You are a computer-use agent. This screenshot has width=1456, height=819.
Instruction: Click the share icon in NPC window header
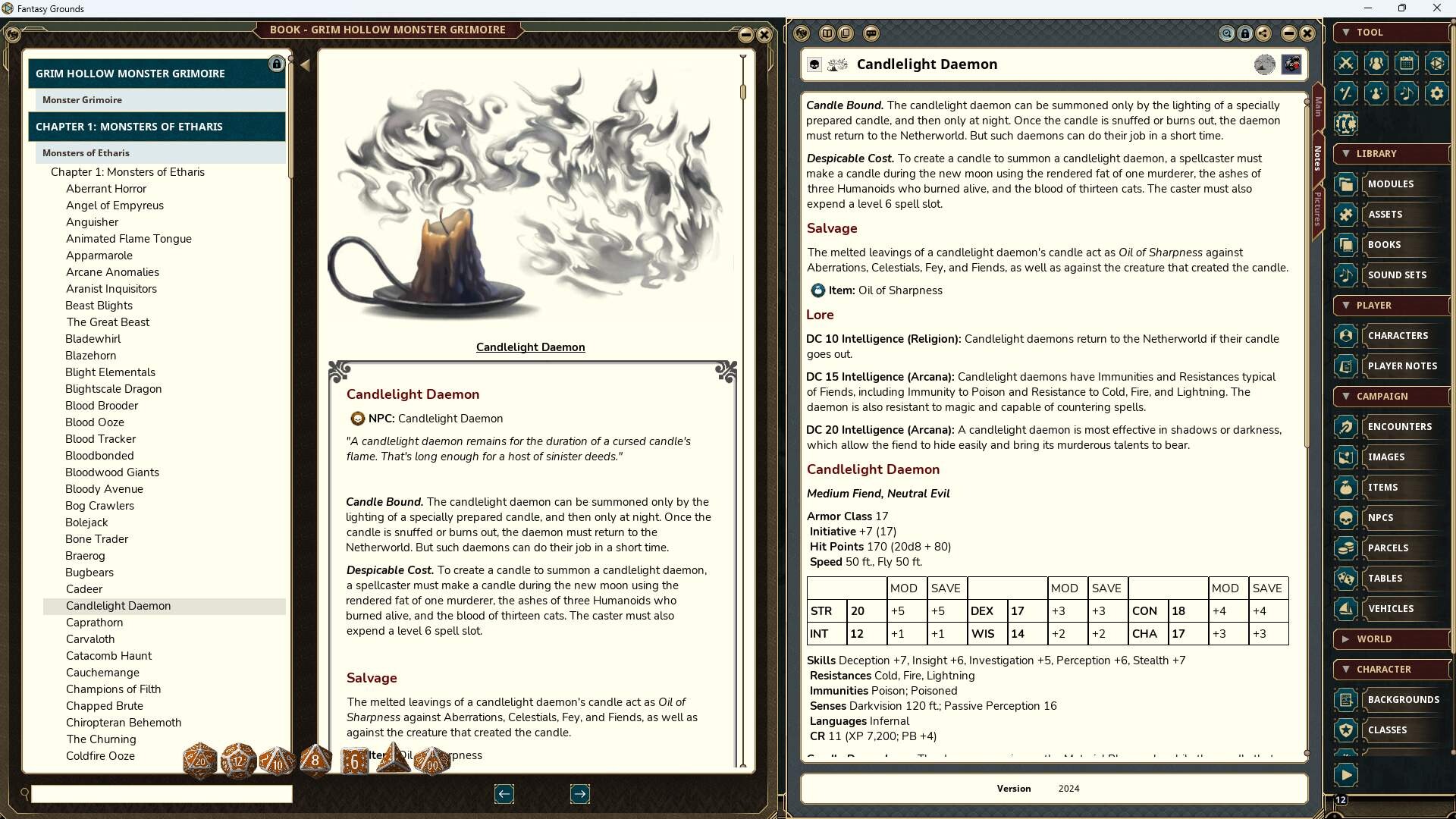click(x=1263, y=33)
